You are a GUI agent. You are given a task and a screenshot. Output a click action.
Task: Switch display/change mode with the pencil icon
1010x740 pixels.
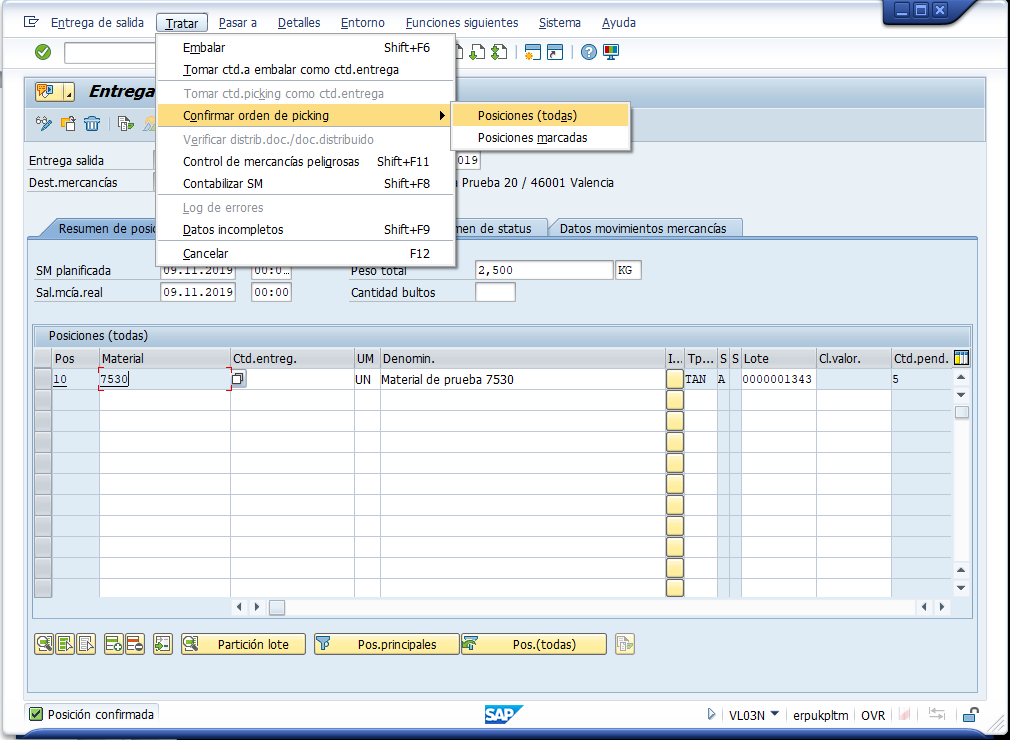click(44, 124)
